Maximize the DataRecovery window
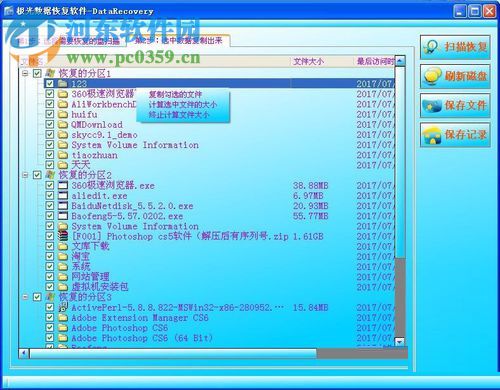Viewport: 500px width, 390px height. [x=474, y=11]
